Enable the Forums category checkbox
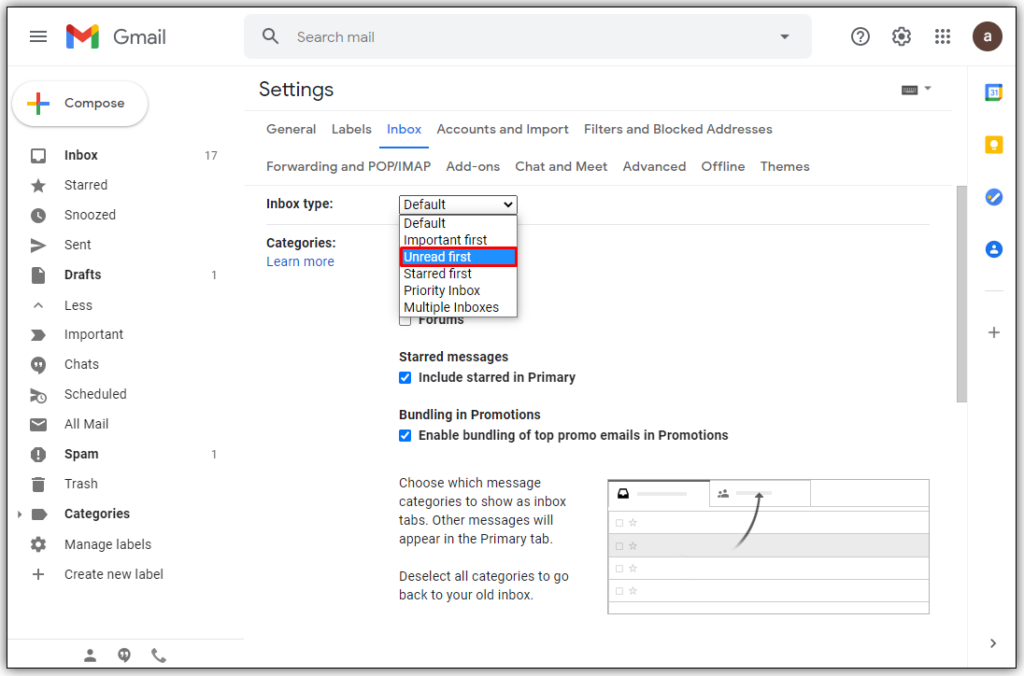 (405, 319)
